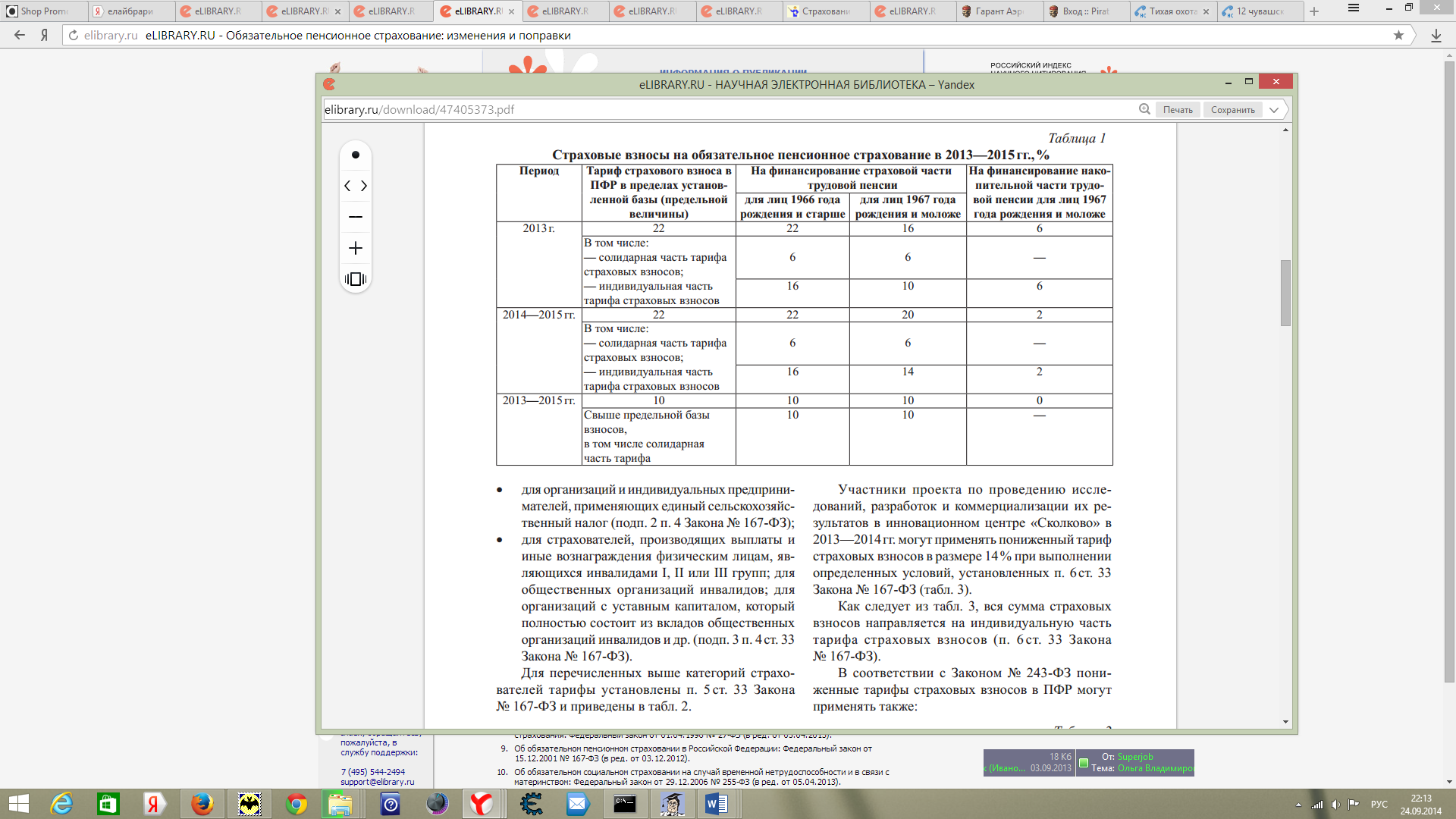Click the volume icon in system tray
Image resolution: width=1456 pixels, height=819 pixels.
pyautogui.click(x=1335, y=805)
